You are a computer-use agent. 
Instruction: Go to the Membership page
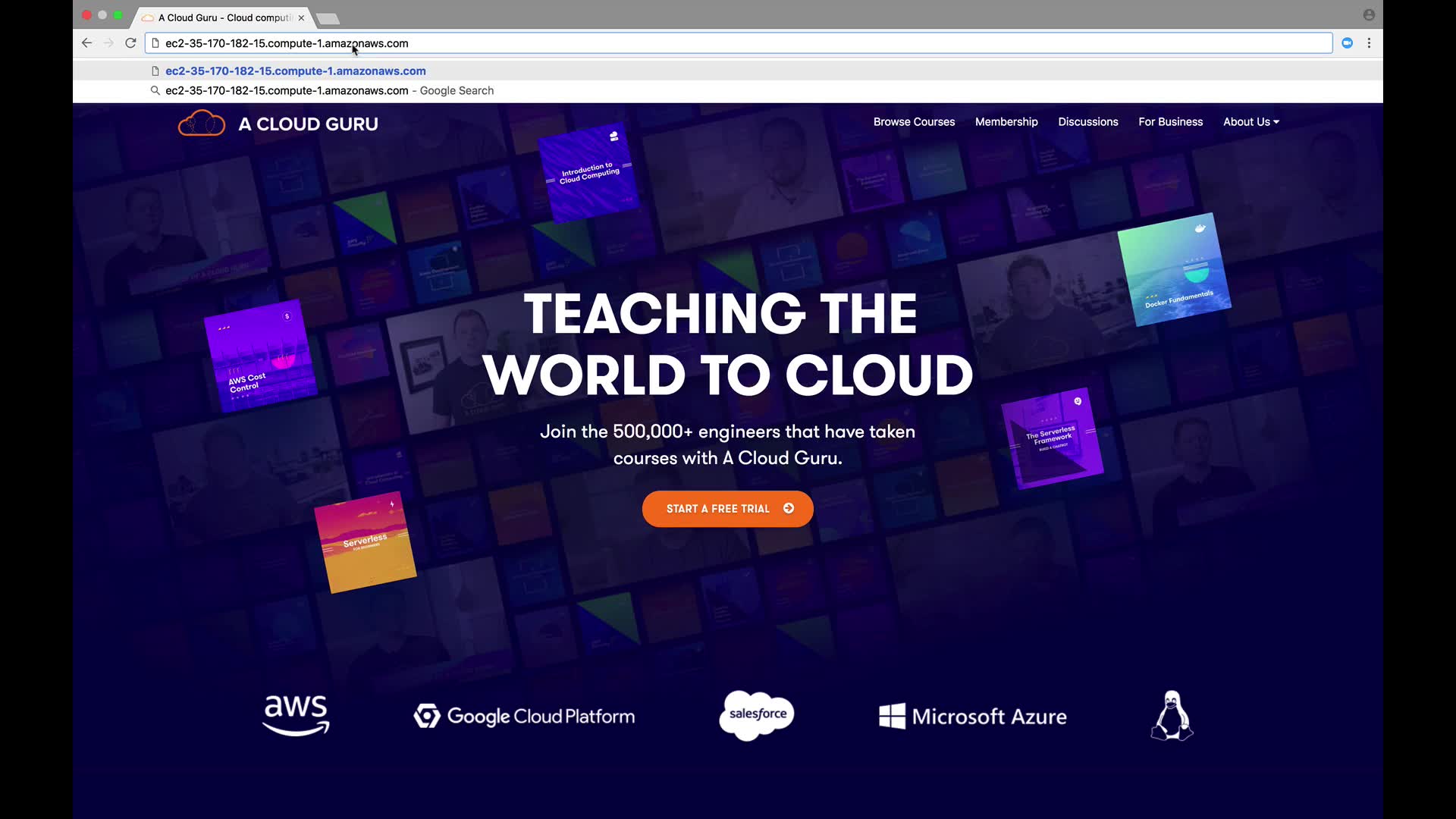[1006, 122]
